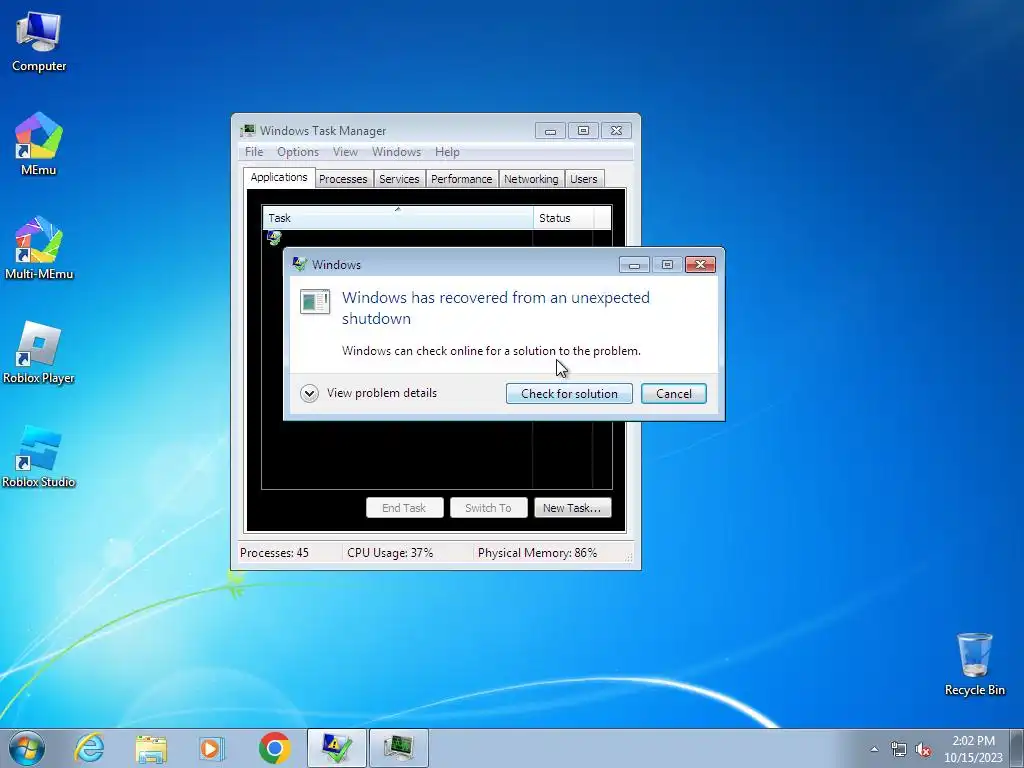
Task: Open the Windows Start menu orb
Action: 27,748
